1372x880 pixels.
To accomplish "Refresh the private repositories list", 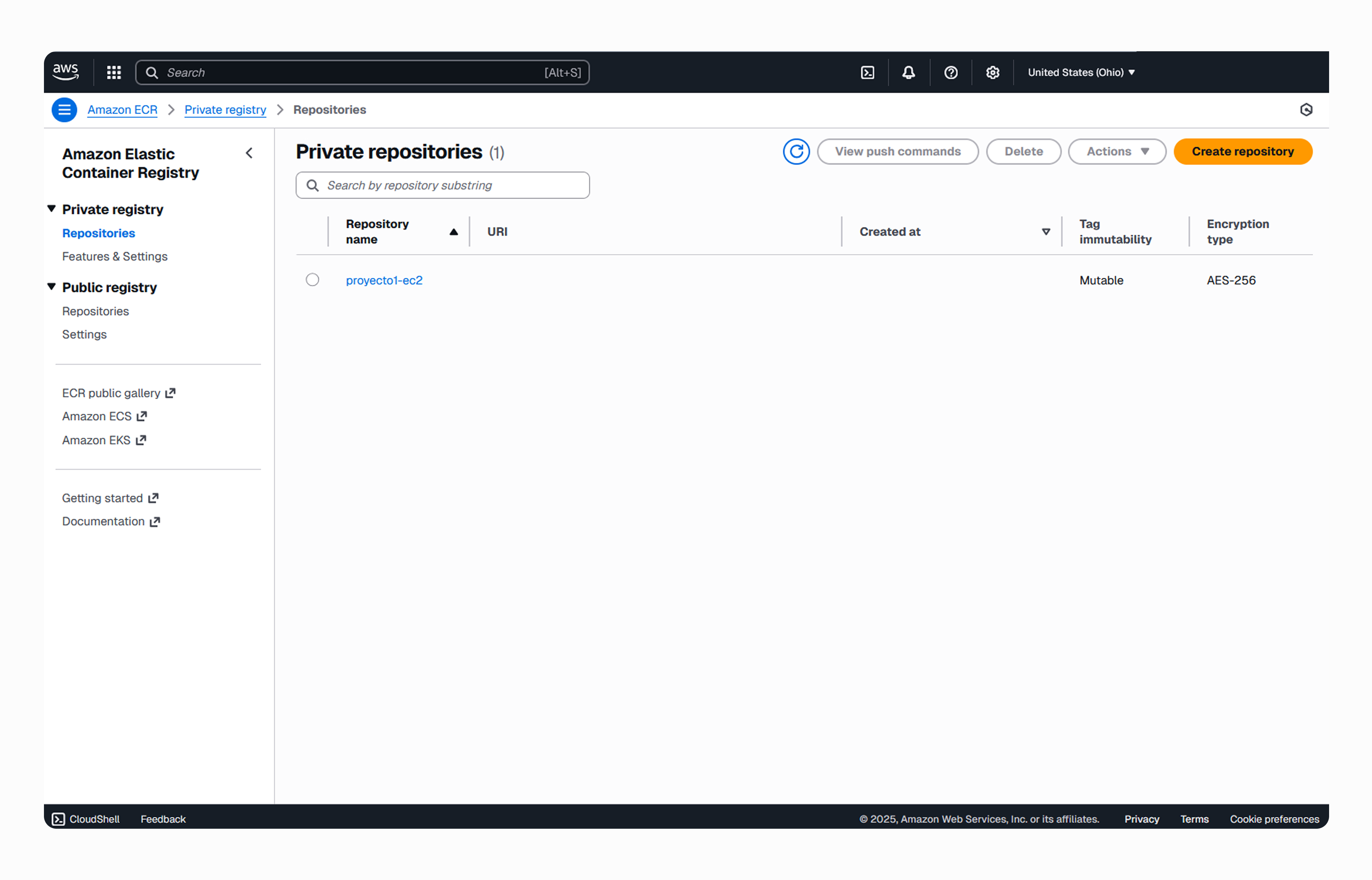I will [x=796, y=151].
